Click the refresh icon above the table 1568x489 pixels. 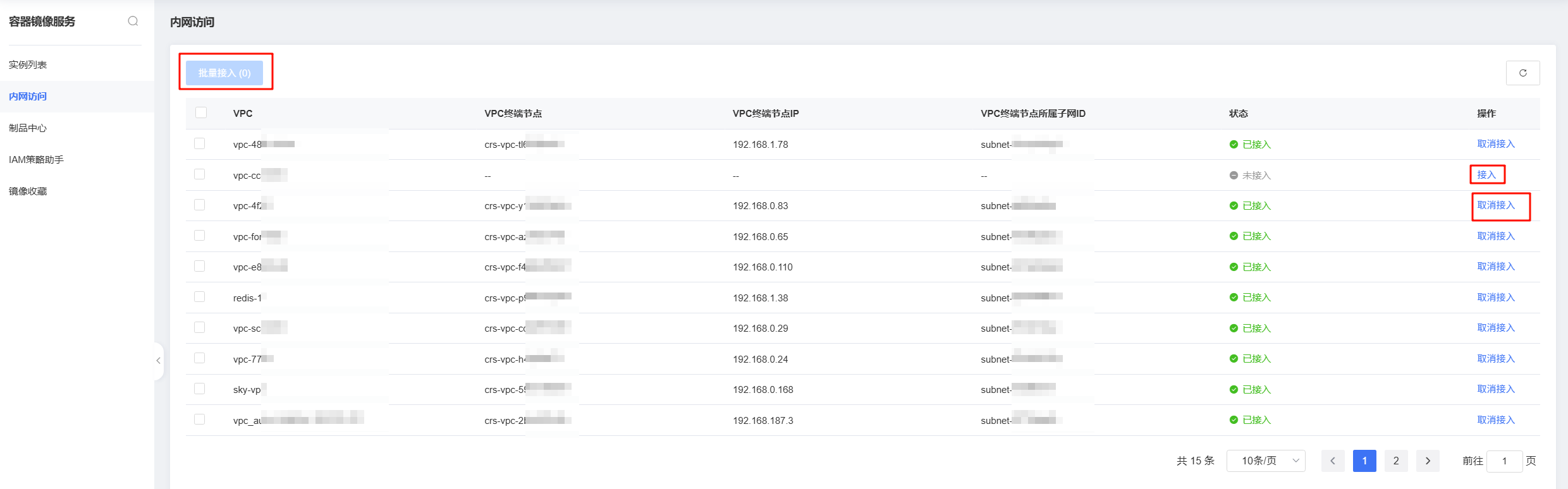pos(1522,73)
